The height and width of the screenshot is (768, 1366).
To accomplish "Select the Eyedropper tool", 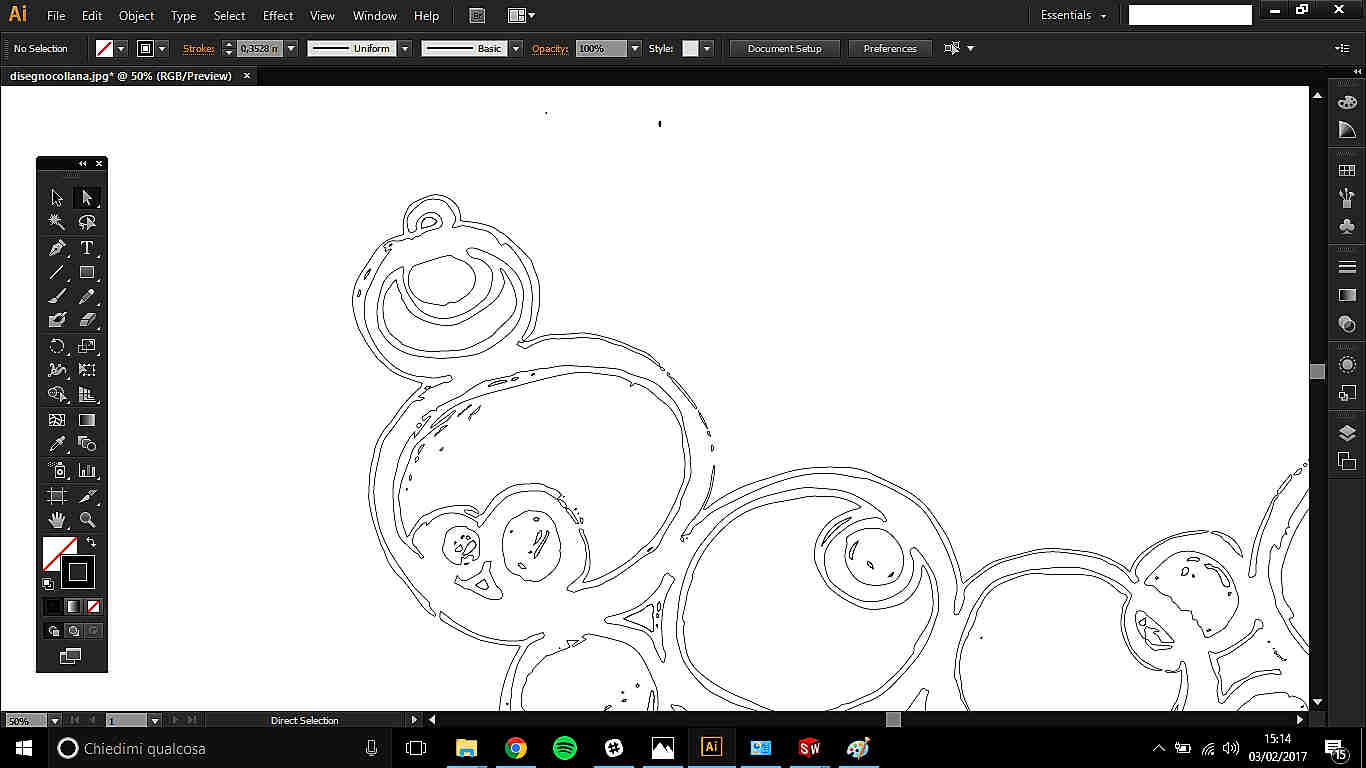I will pos(57,444).
